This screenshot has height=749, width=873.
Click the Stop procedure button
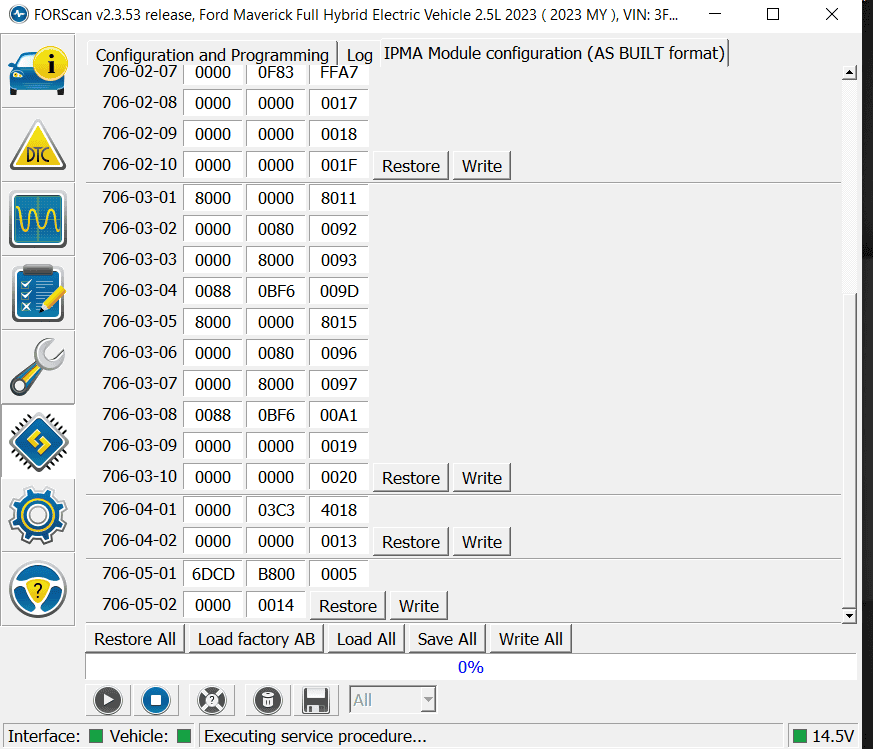[156, 700]
